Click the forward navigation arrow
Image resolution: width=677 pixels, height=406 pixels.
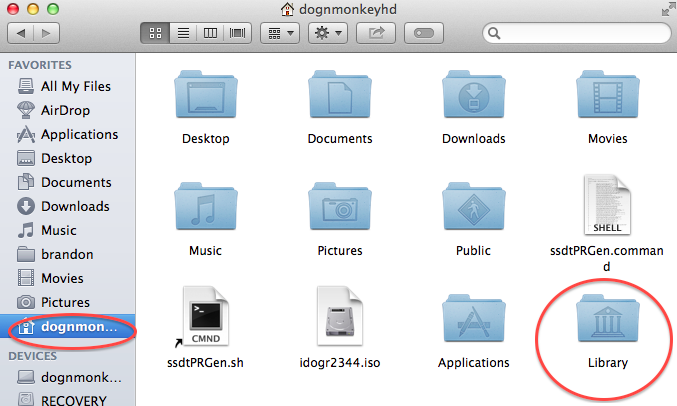48,33
